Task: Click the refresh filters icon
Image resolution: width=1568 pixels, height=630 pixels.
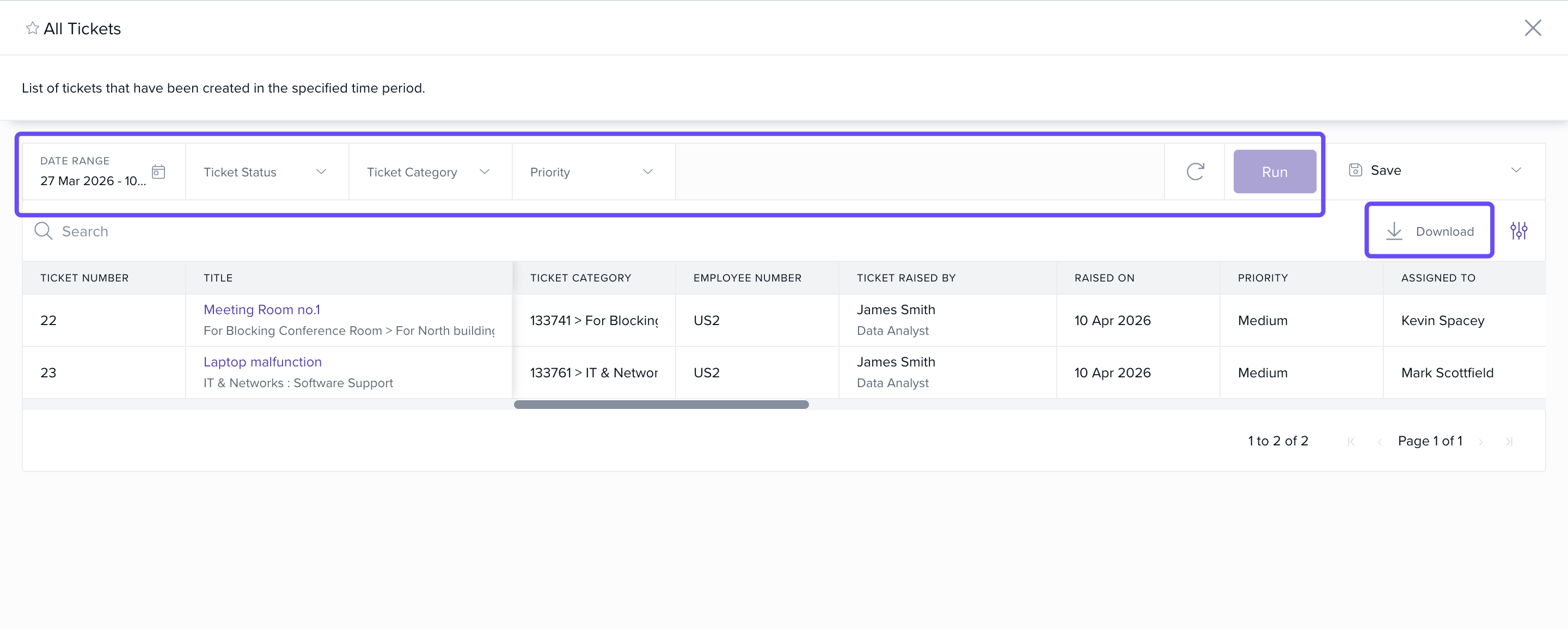Action: [x=1195, y=172]
